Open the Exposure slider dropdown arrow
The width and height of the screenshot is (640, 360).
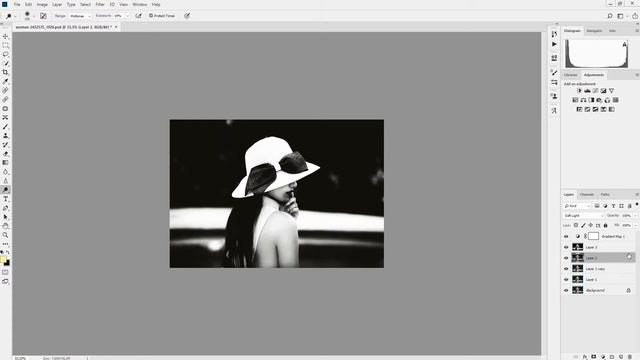127,16
